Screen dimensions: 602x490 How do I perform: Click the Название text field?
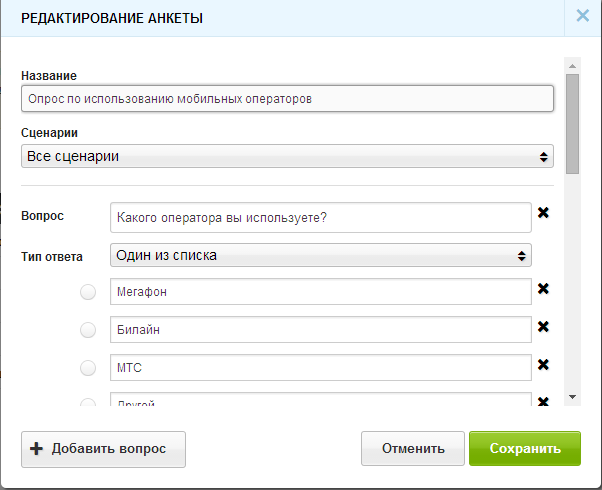(286, 99)
